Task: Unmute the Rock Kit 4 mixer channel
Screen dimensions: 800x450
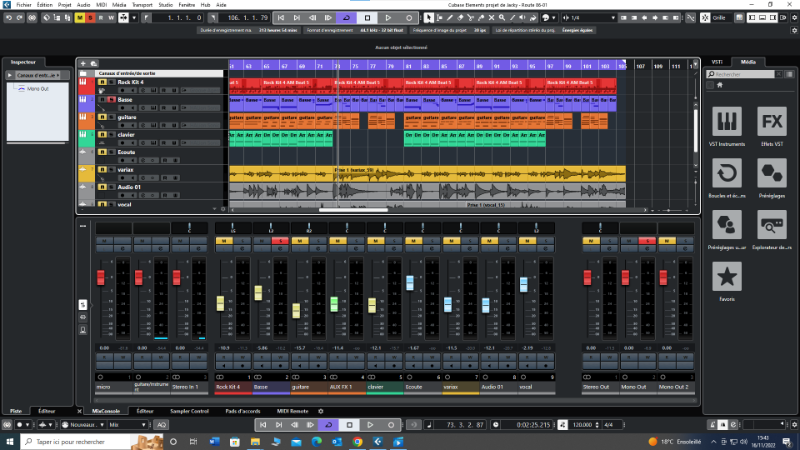Action: tap(224, 241)
